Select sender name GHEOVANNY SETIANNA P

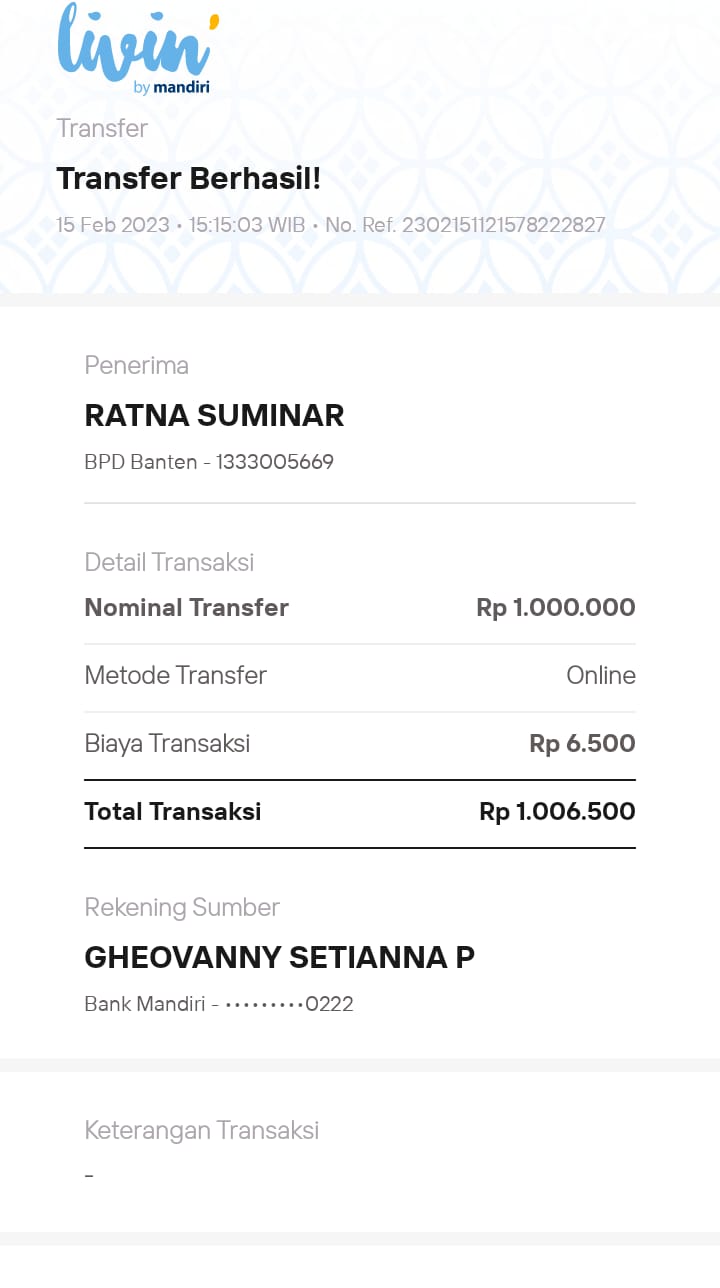point(279,958)
